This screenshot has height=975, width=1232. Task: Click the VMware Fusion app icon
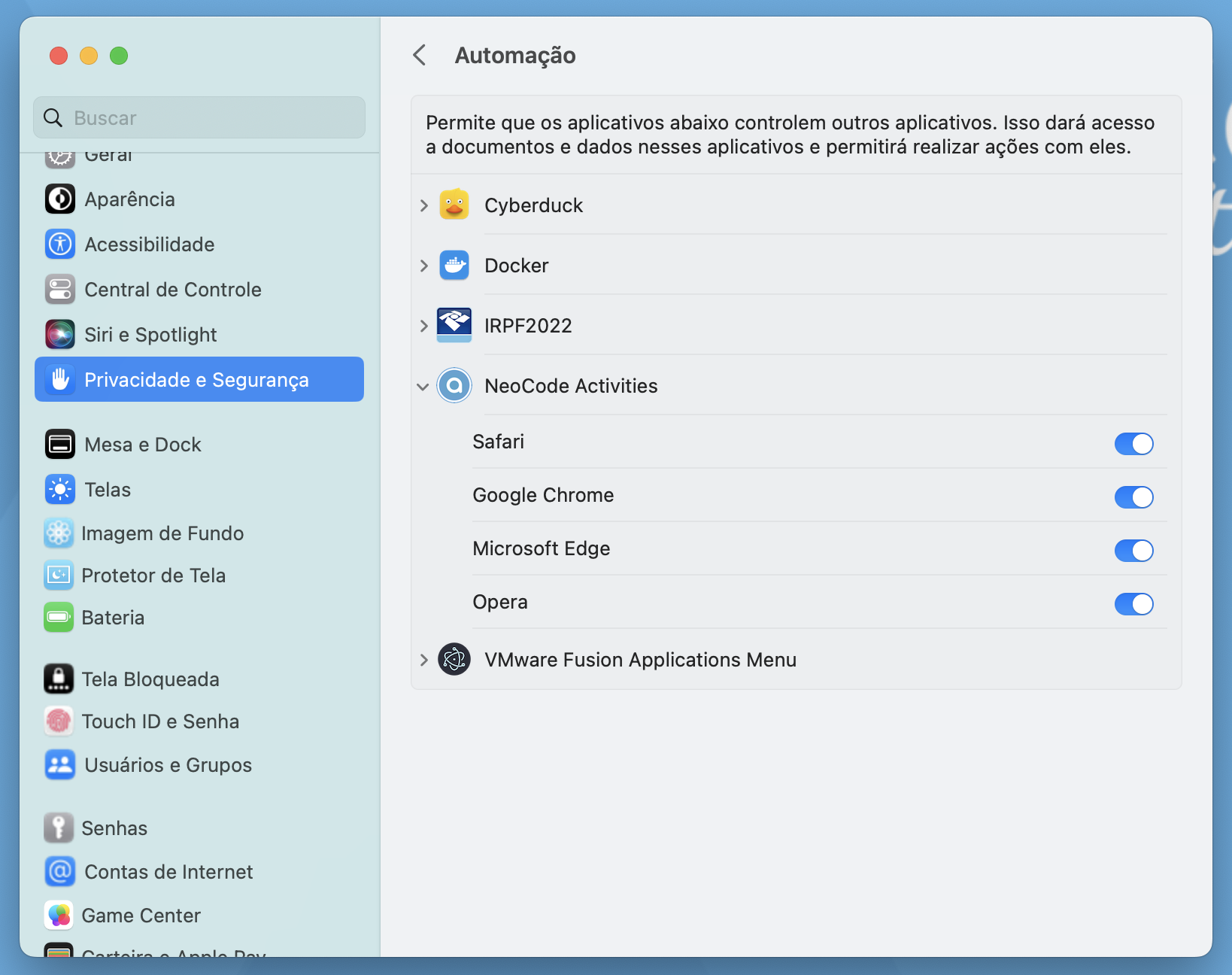coord(454,660)
